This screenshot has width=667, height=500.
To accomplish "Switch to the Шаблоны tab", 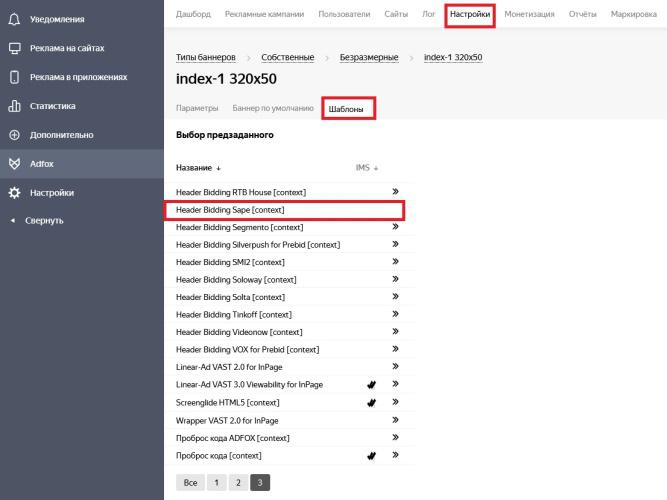I will [346, 109].
